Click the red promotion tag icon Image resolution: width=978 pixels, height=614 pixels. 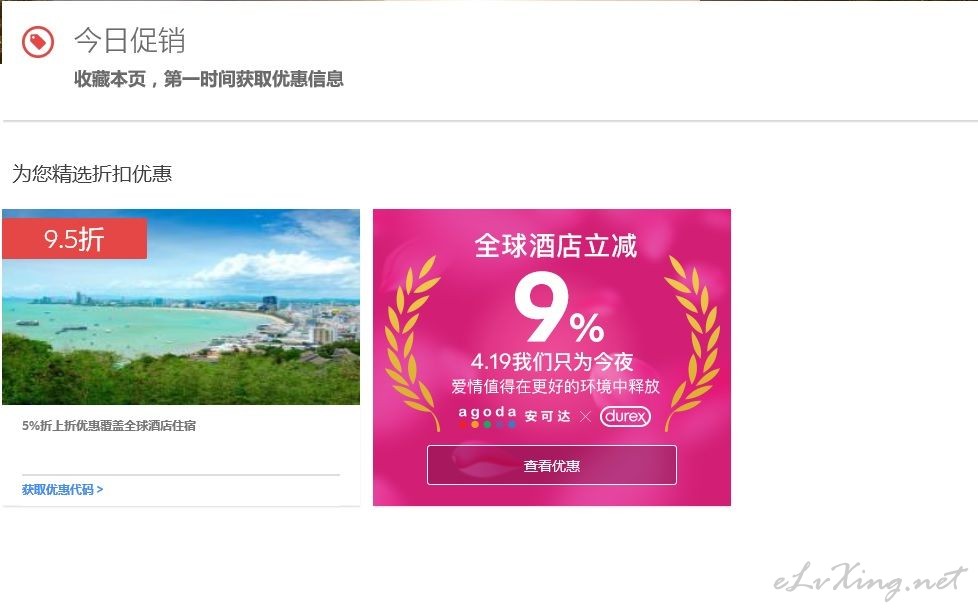(x=38, y=42)
